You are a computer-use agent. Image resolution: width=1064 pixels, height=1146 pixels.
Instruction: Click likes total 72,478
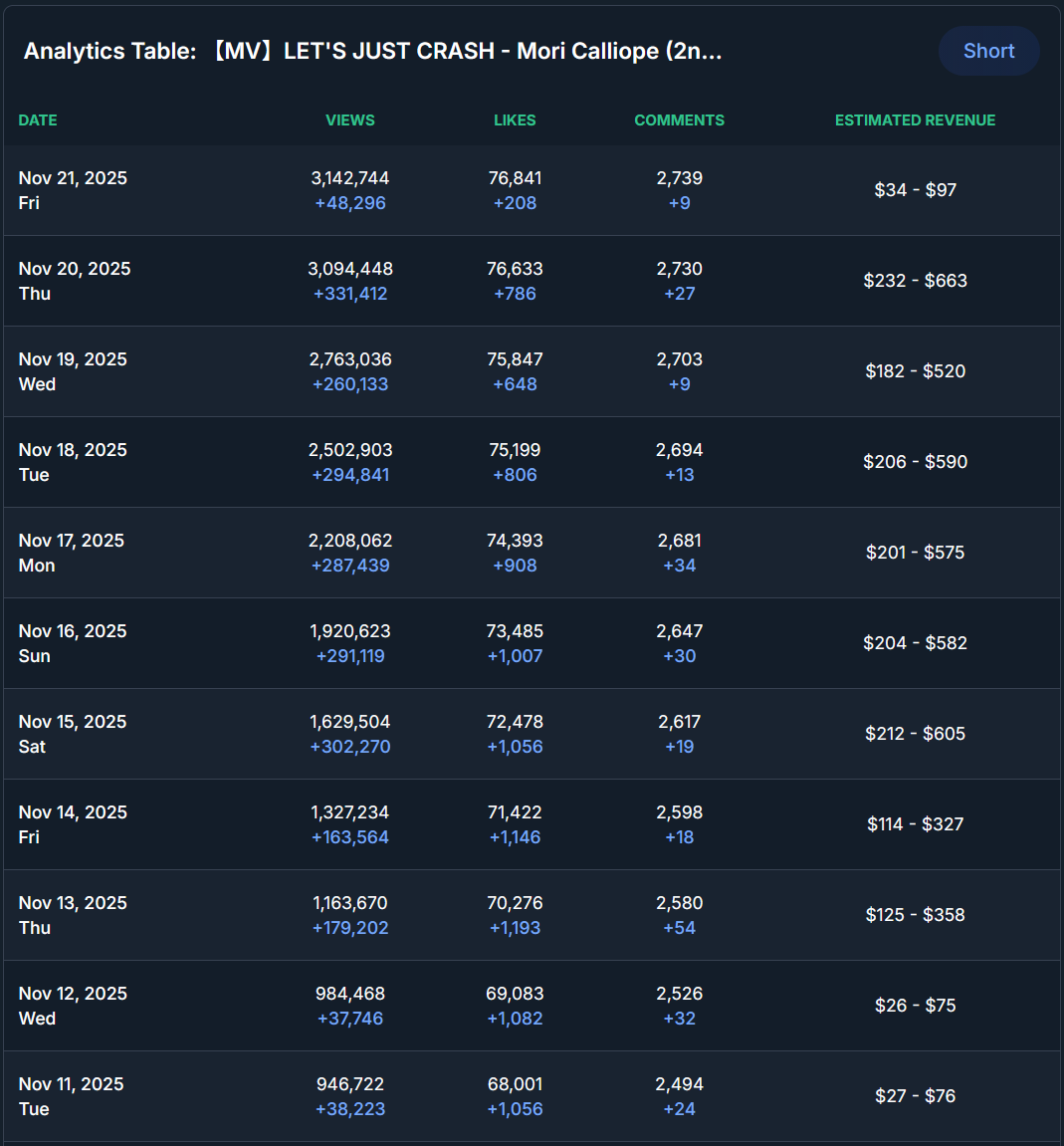tap(515, 722)
